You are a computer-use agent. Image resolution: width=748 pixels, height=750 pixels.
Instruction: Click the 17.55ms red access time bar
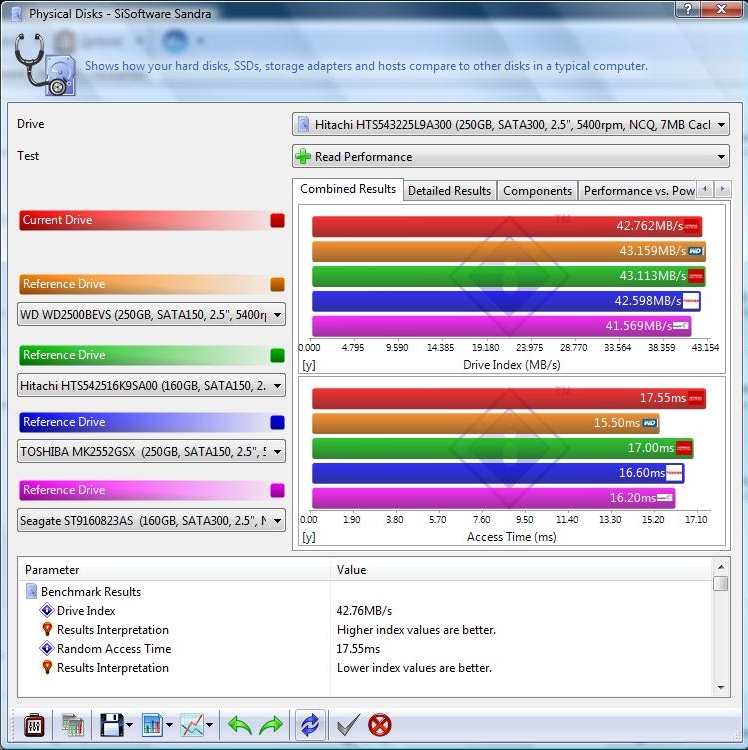pyautogui.click(x=509, y=398)
